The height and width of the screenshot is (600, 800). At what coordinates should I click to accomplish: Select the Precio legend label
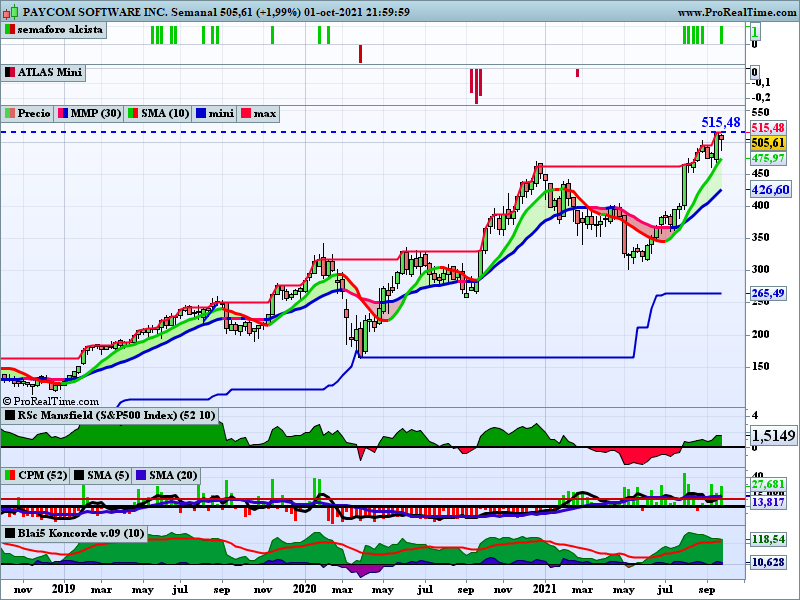[x=28, y=113]
